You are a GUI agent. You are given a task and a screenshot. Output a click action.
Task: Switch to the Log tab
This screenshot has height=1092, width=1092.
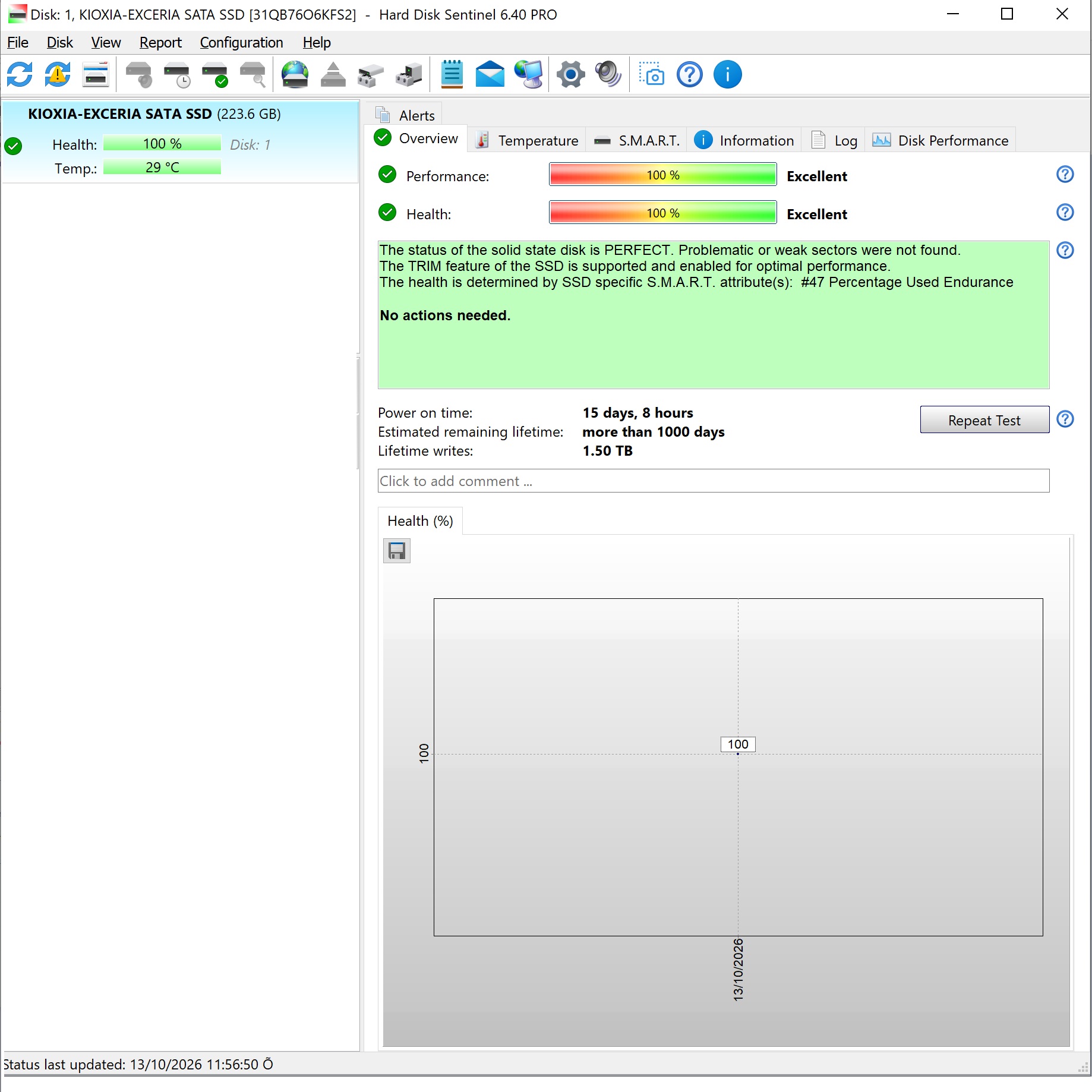coord(834,140)
